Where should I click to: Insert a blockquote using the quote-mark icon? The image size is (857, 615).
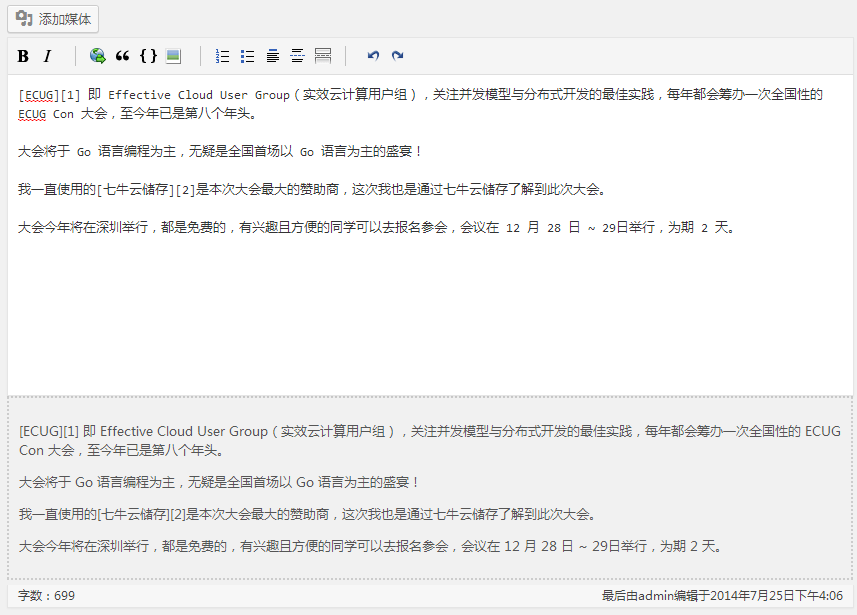coord(123,56)
